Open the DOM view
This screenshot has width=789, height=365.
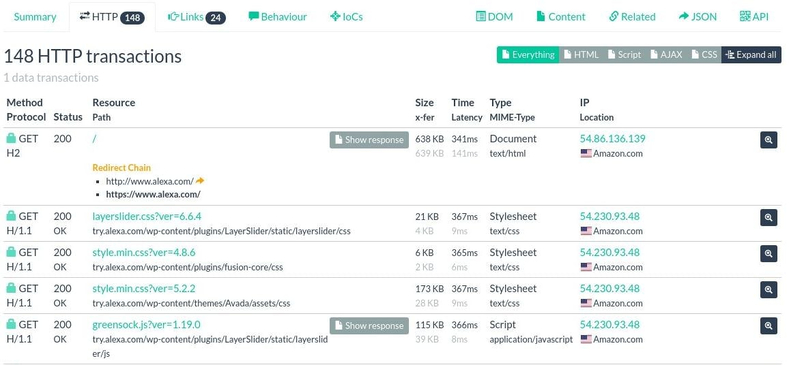(494, 17)
